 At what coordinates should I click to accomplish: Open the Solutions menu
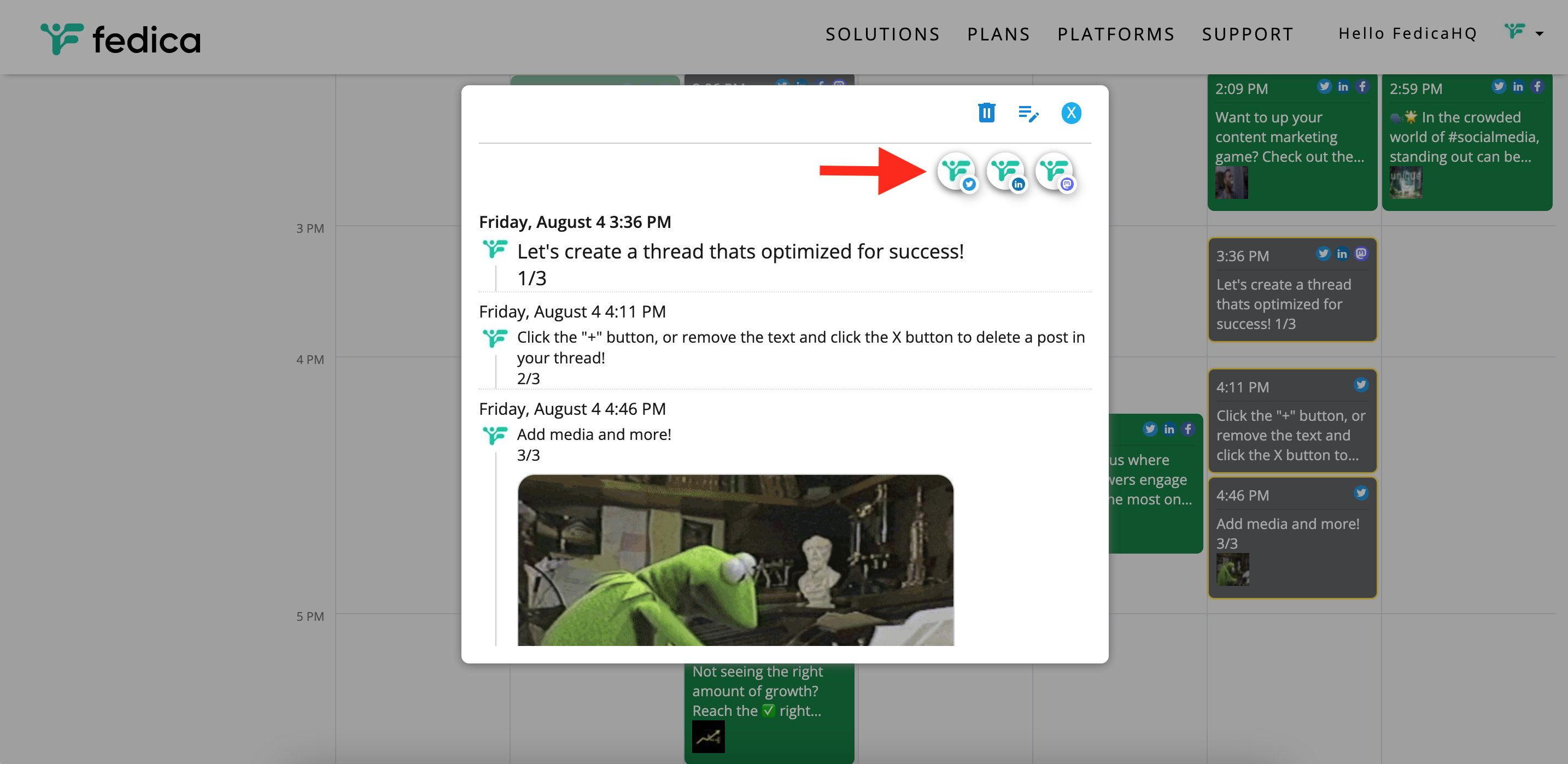pyautogui.click(x=882, y=34)
